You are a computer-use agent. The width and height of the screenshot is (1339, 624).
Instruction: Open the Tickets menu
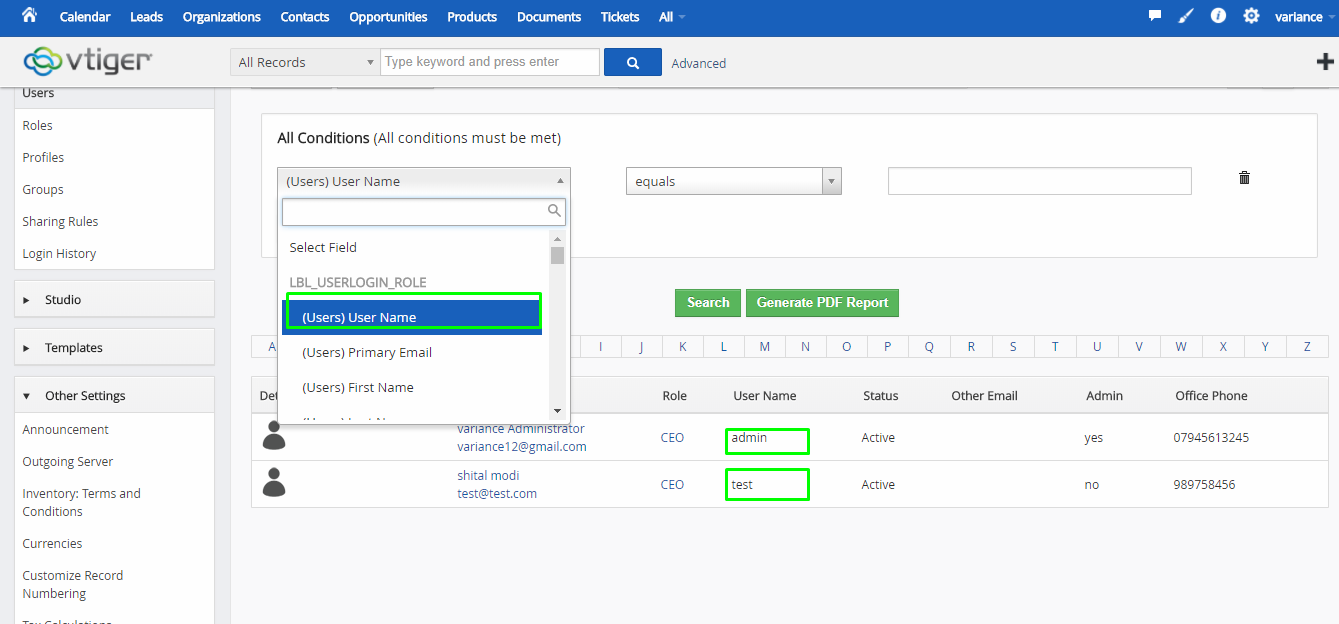[620, 17]
